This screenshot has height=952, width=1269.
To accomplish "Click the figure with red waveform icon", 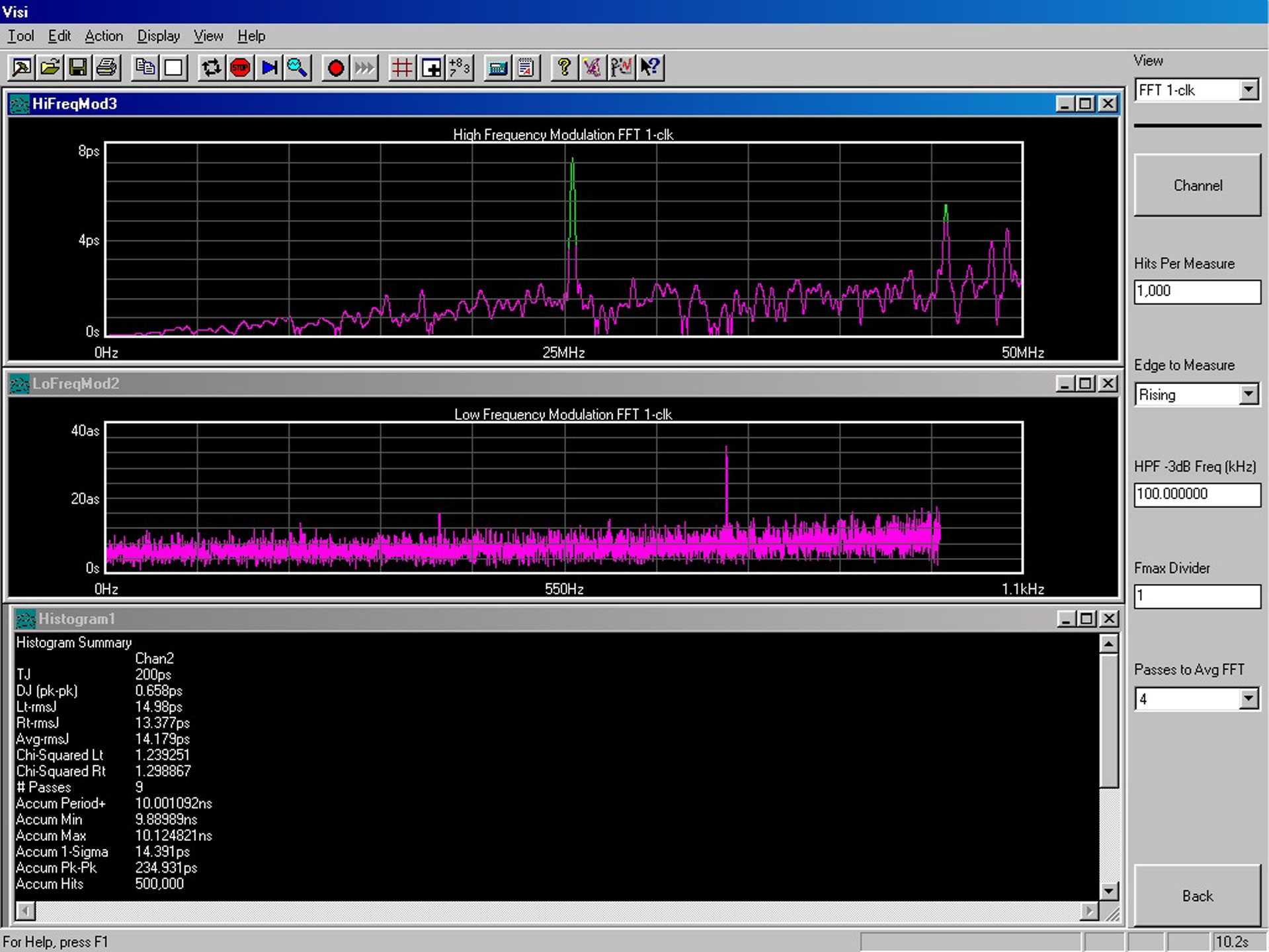I will [x=622, y=67].
